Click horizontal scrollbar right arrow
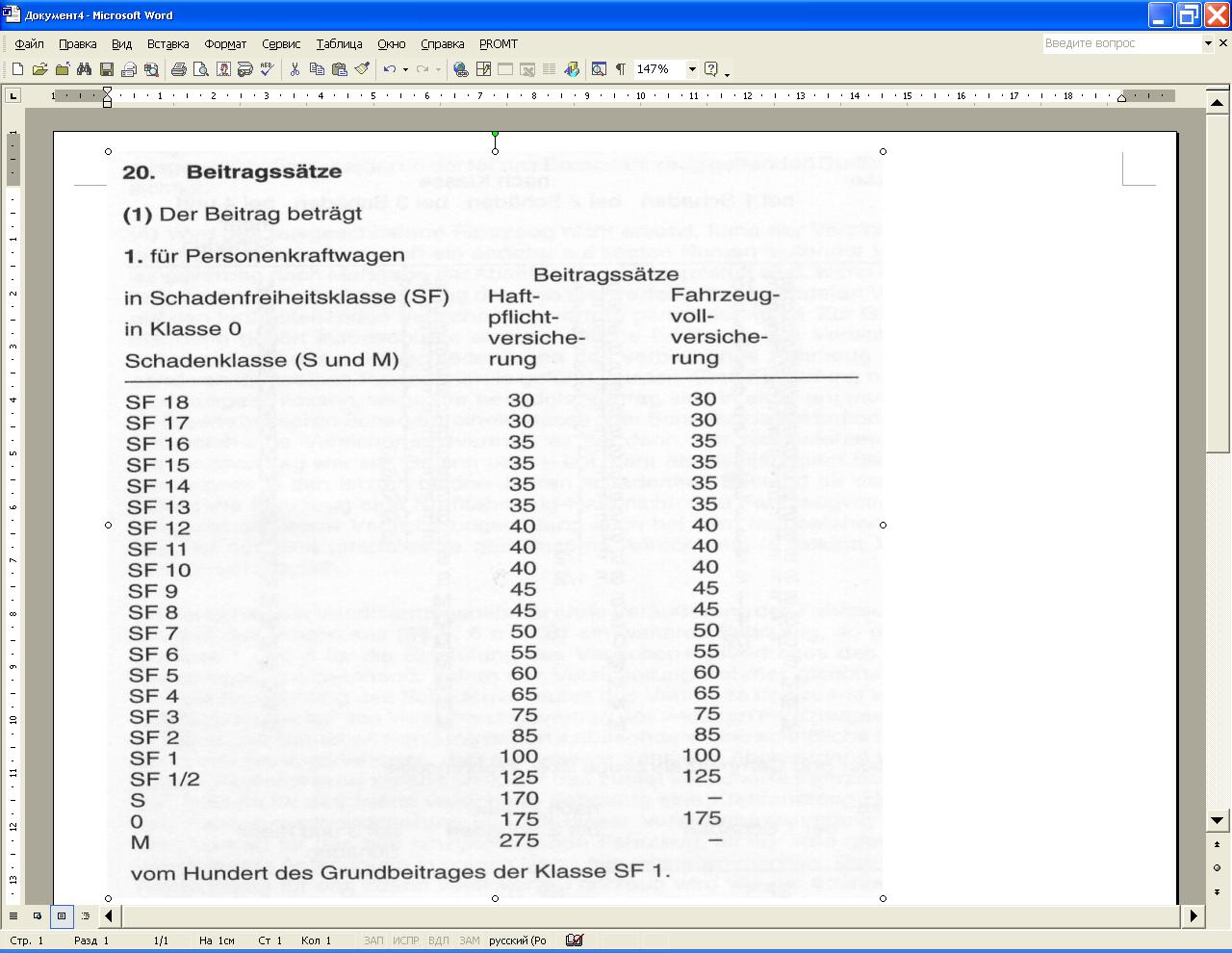This screenshot has height=953, width=1232. [x=1193, y=915]
